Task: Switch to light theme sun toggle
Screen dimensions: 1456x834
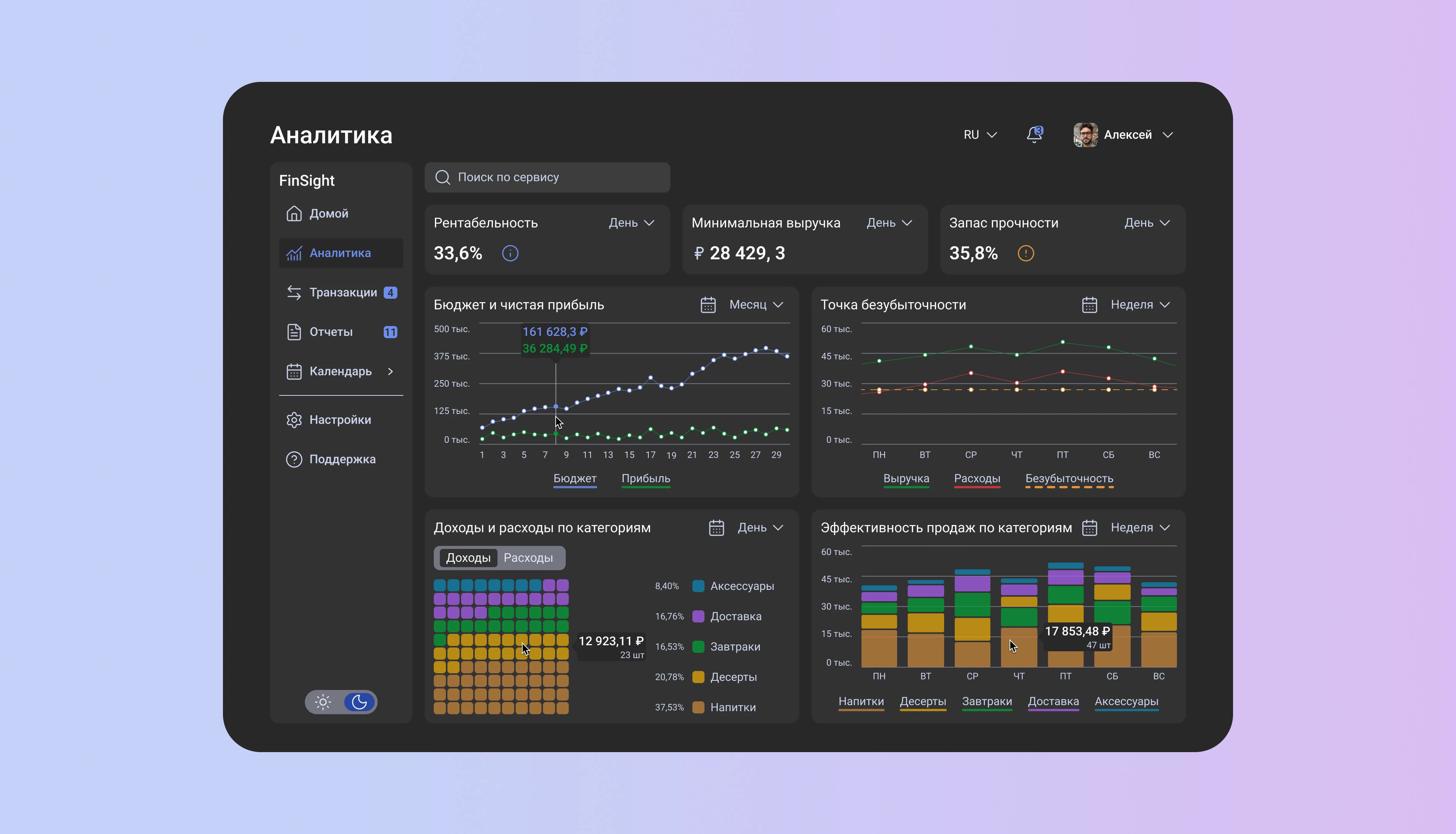Action: coord(323,702)
